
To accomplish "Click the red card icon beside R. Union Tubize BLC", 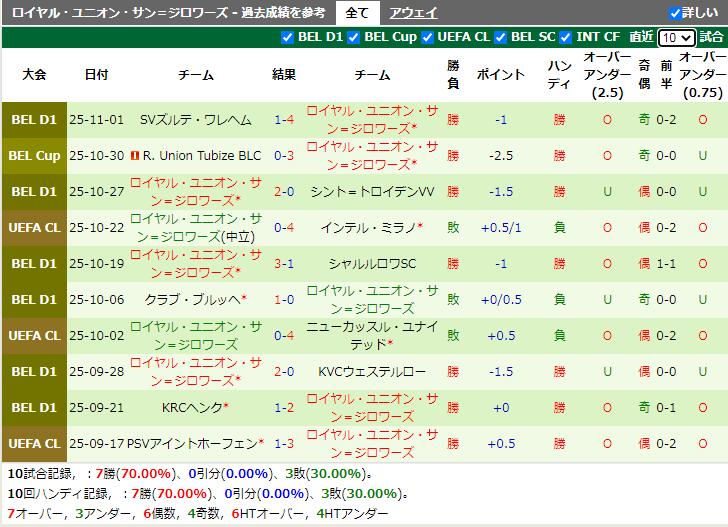I will (135, 156).
